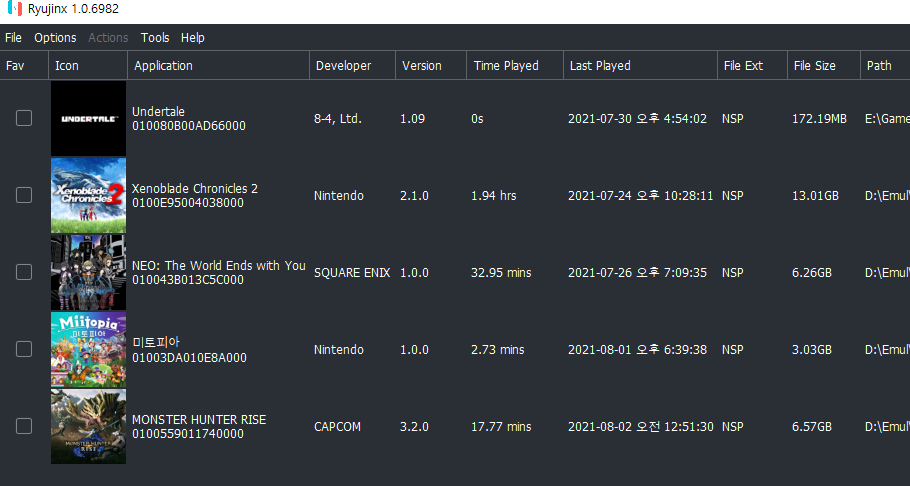Click the 6.57GB file size cell
The height and width of the screenshot is (486, 910).
[812, 427]
